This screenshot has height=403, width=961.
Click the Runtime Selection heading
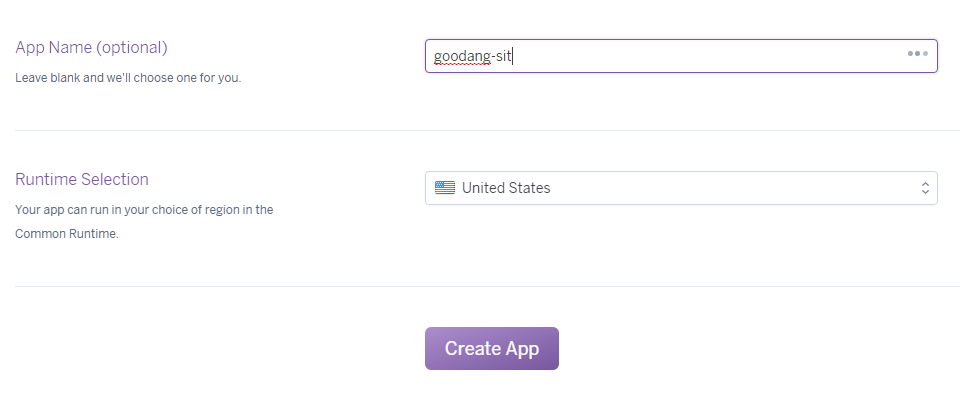pos(82,179)
